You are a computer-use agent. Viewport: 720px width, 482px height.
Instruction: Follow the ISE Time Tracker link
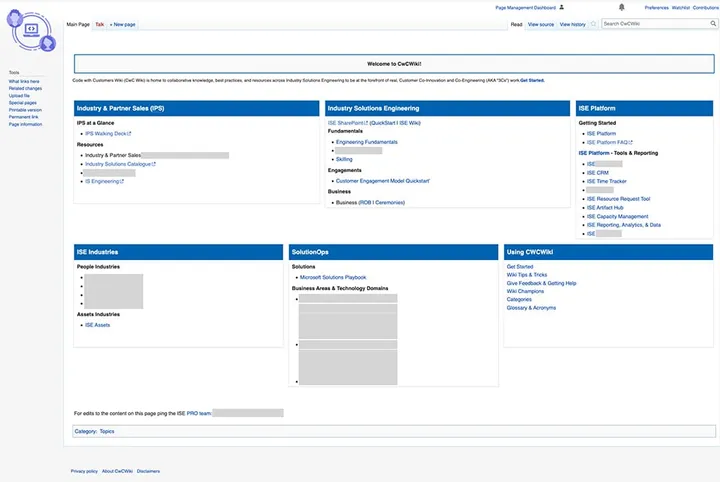(x=606, y=181)
